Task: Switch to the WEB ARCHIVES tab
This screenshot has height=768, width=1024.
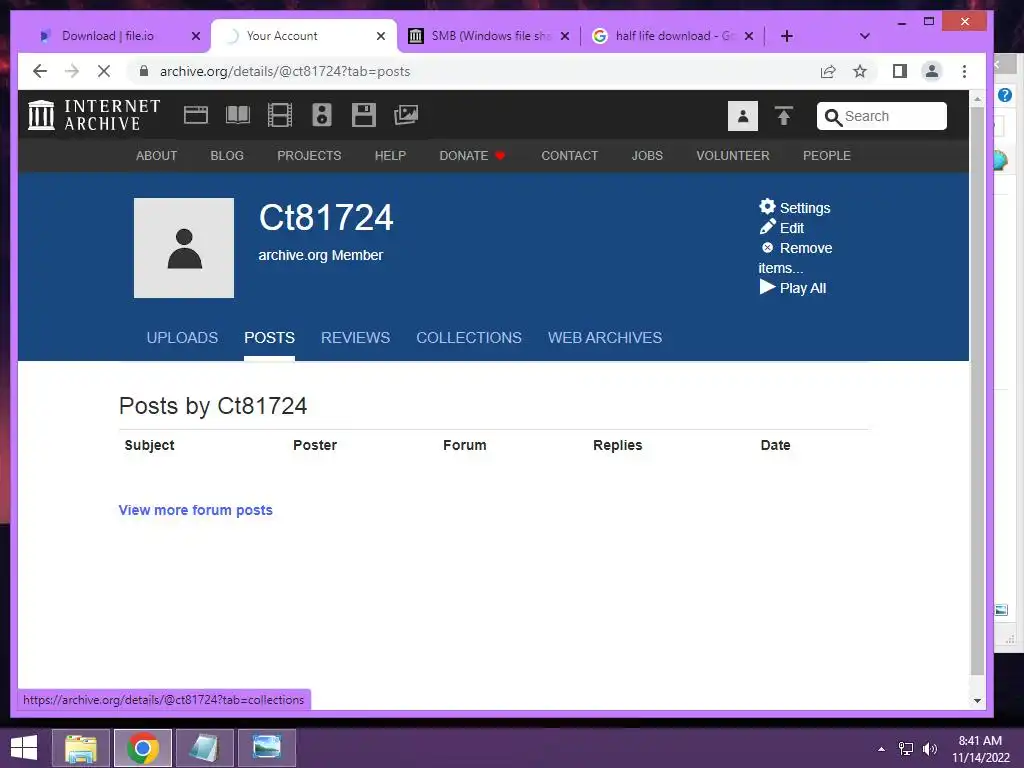Action: (605, 338)
